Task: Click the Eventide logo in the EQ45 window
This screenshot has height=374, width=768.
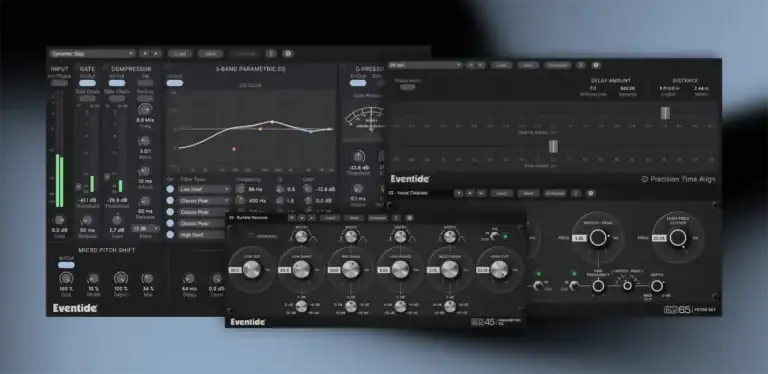Action: pyautogui.click(x=248, y=322)
